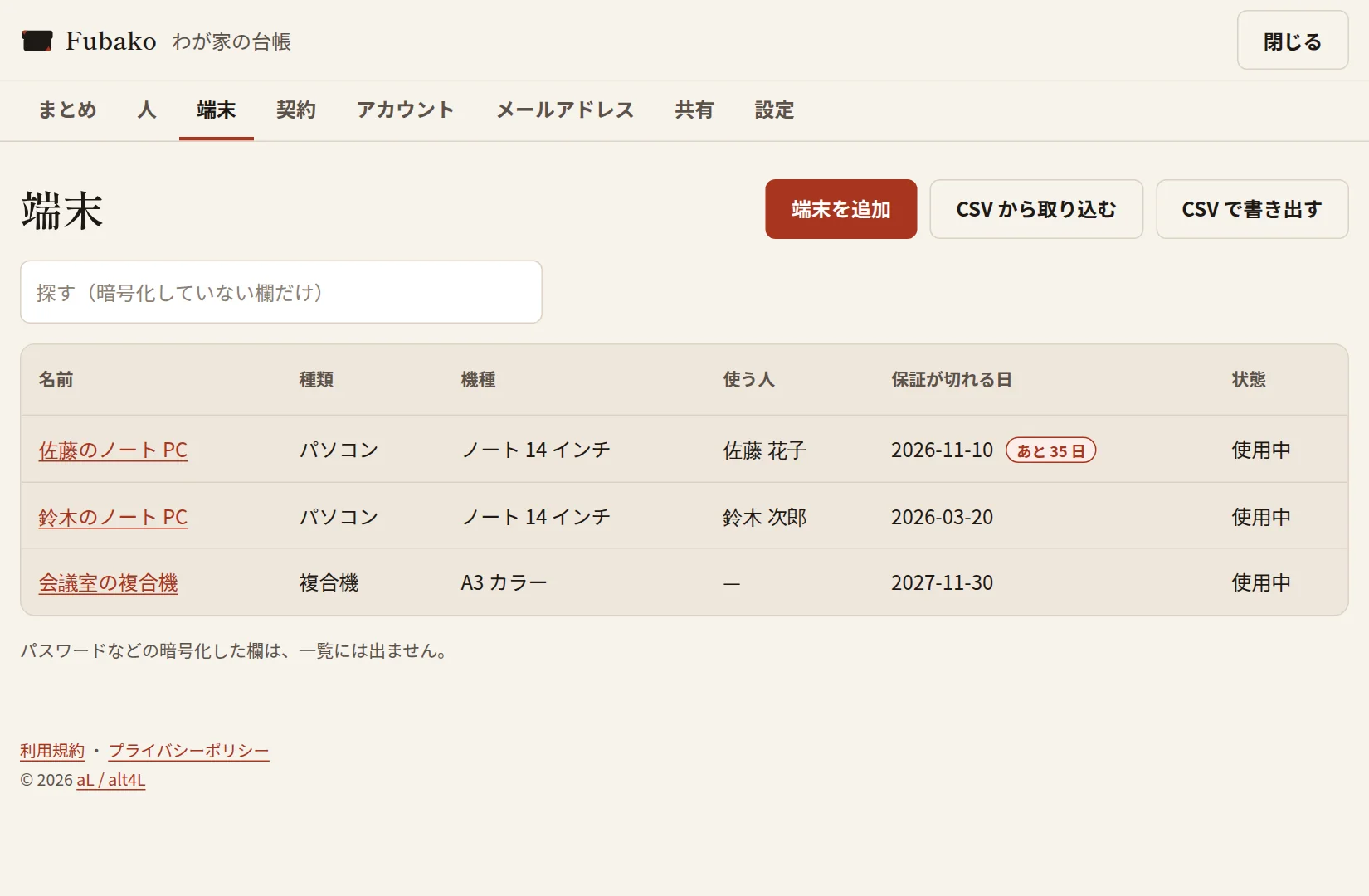Click the 名前 column header
This screenshot has height=896, width=1369.
pos(56,380)
